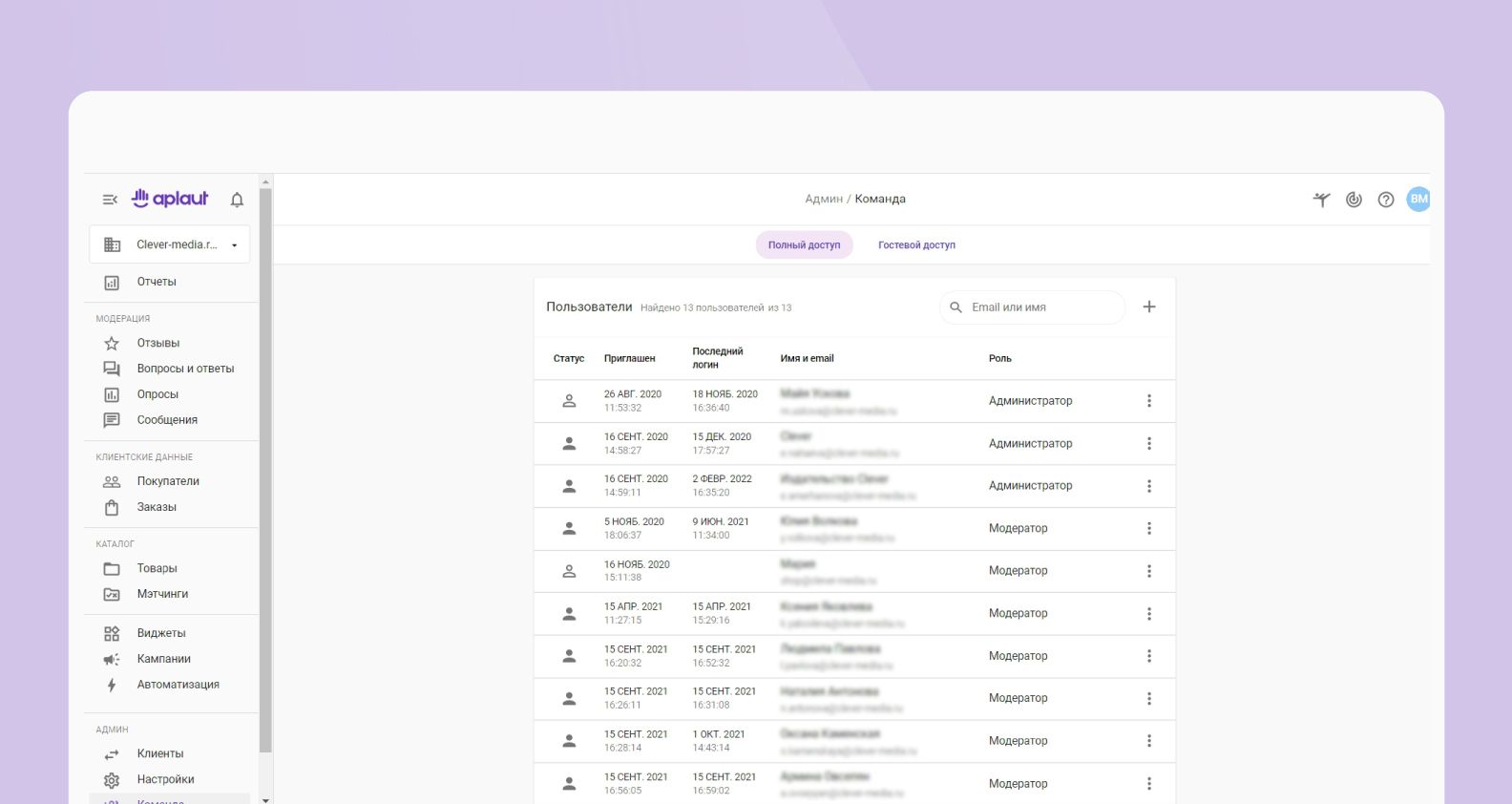Click the sidebar scrollbar down arrow

point(265,799)
